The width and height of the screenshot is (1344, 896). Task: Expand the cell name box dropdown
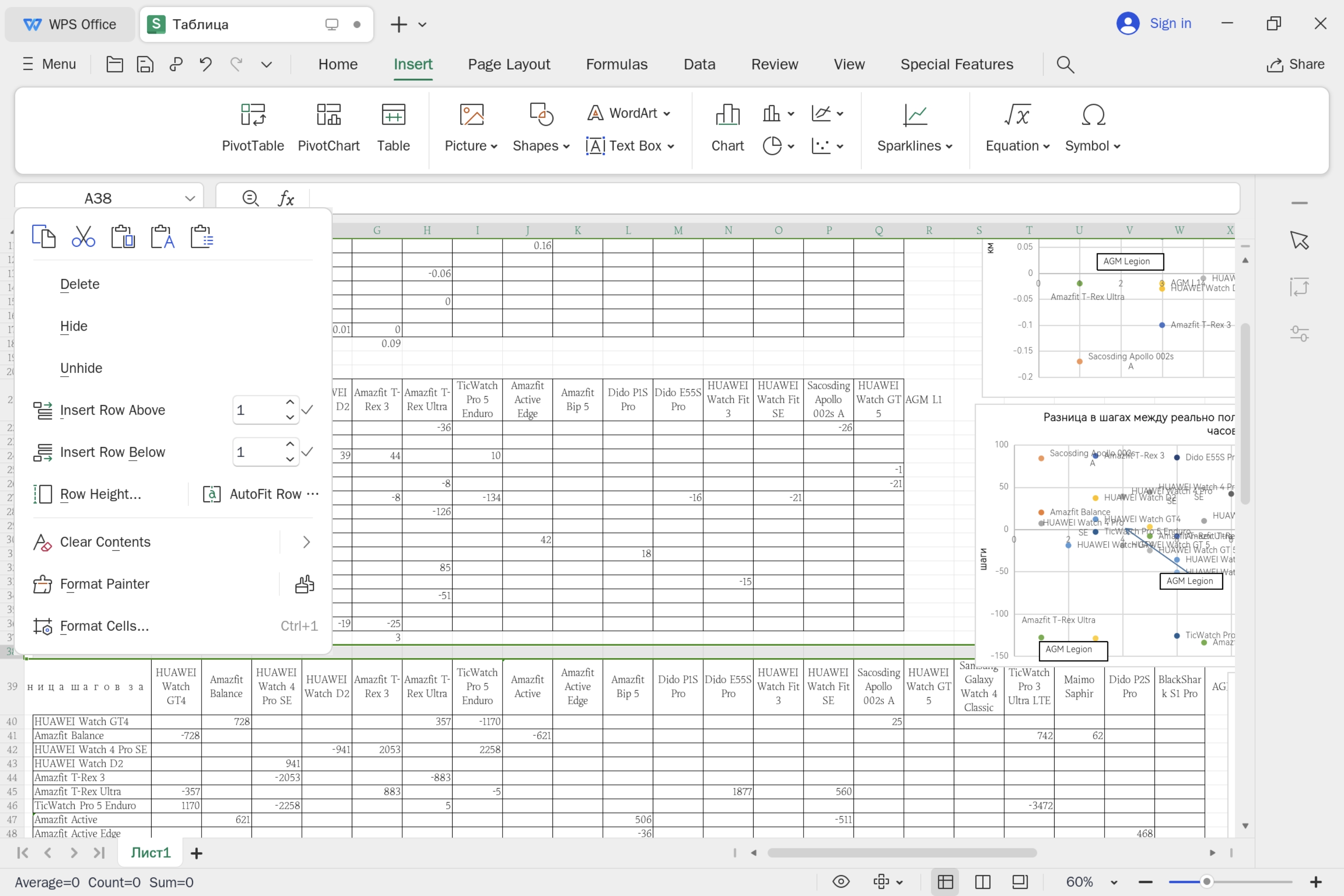pyautogui.click(x=190, y=198)
